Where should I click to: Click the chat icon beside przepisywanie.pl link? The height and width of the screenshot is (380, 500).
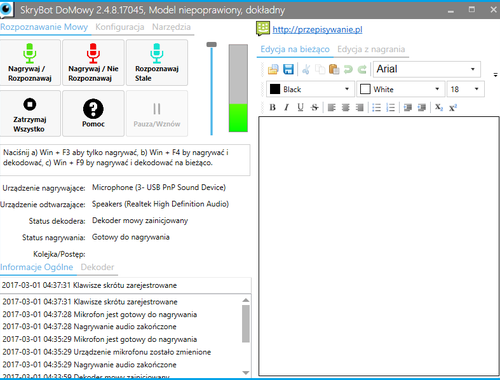[263, 29]
